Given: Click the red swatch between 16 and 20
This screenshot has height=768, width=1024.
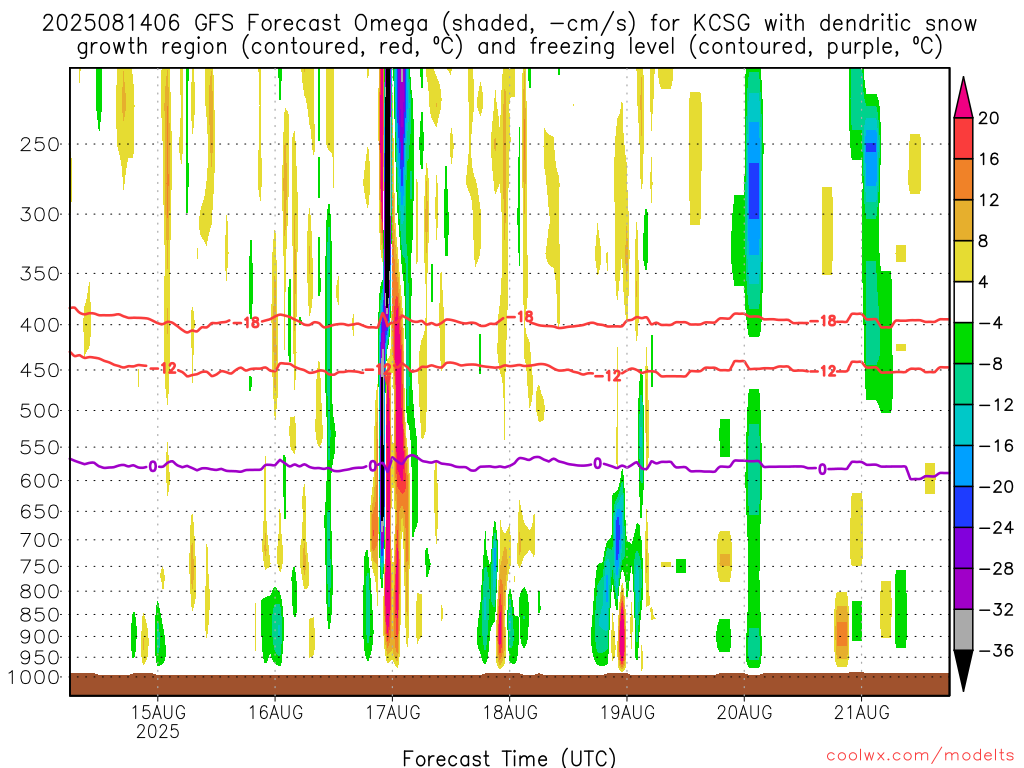Looking at the screenshot, I should point(963,138).
